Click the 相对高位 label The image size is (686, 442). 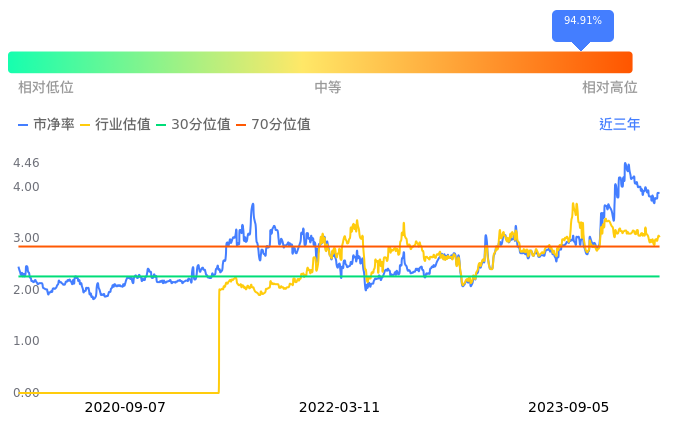610,88
